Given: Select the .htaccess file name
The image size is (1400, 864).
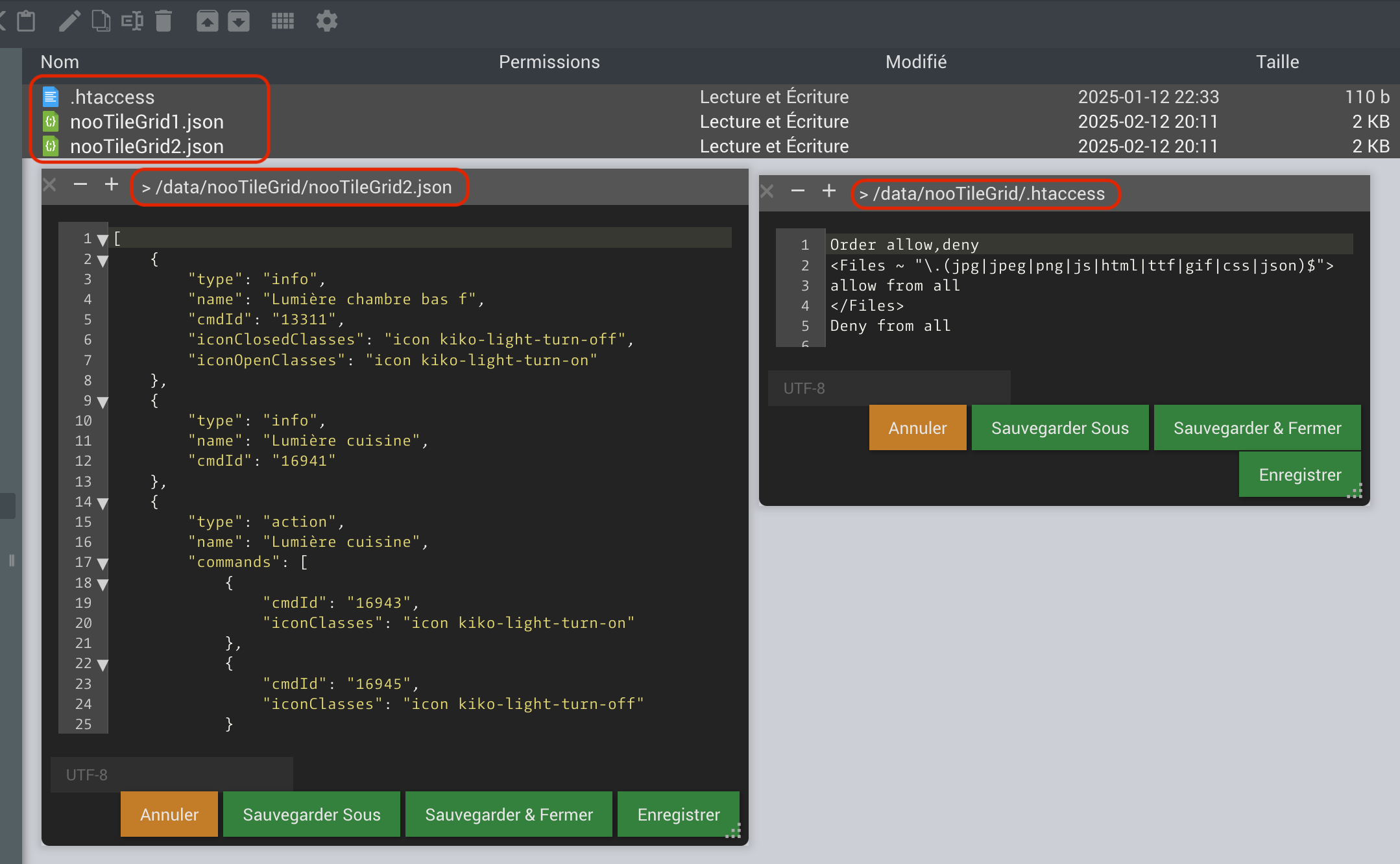Looking at the screenshot, I should tap(112, 97).
